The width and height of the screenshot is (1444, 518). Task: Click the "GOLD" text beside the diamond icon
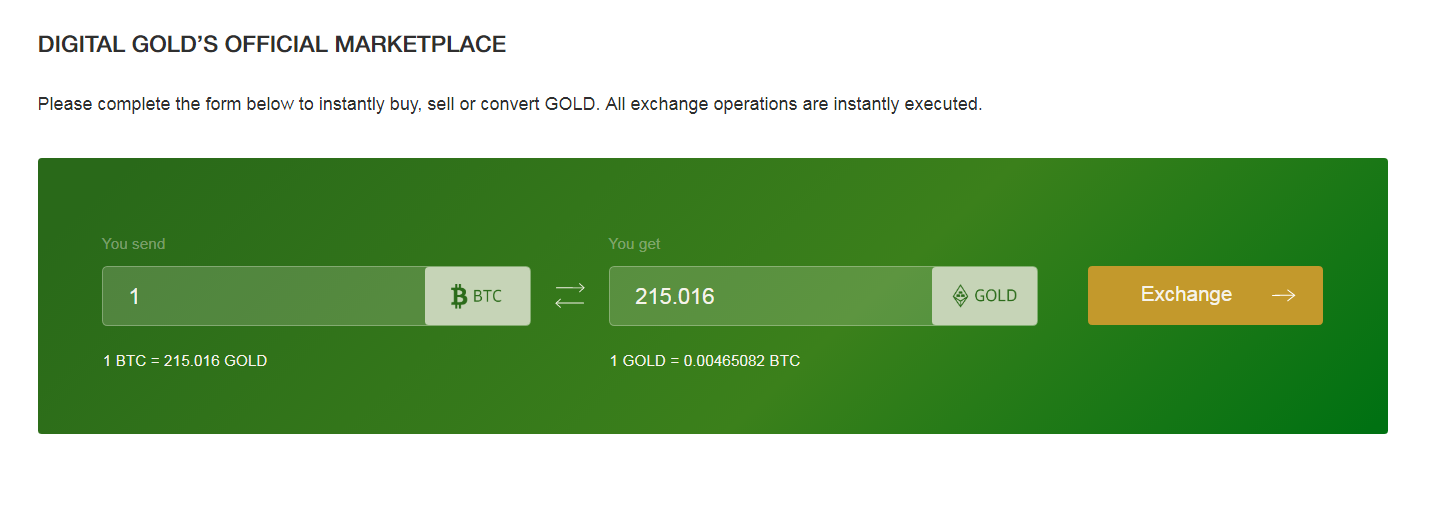tap(996, 296)
